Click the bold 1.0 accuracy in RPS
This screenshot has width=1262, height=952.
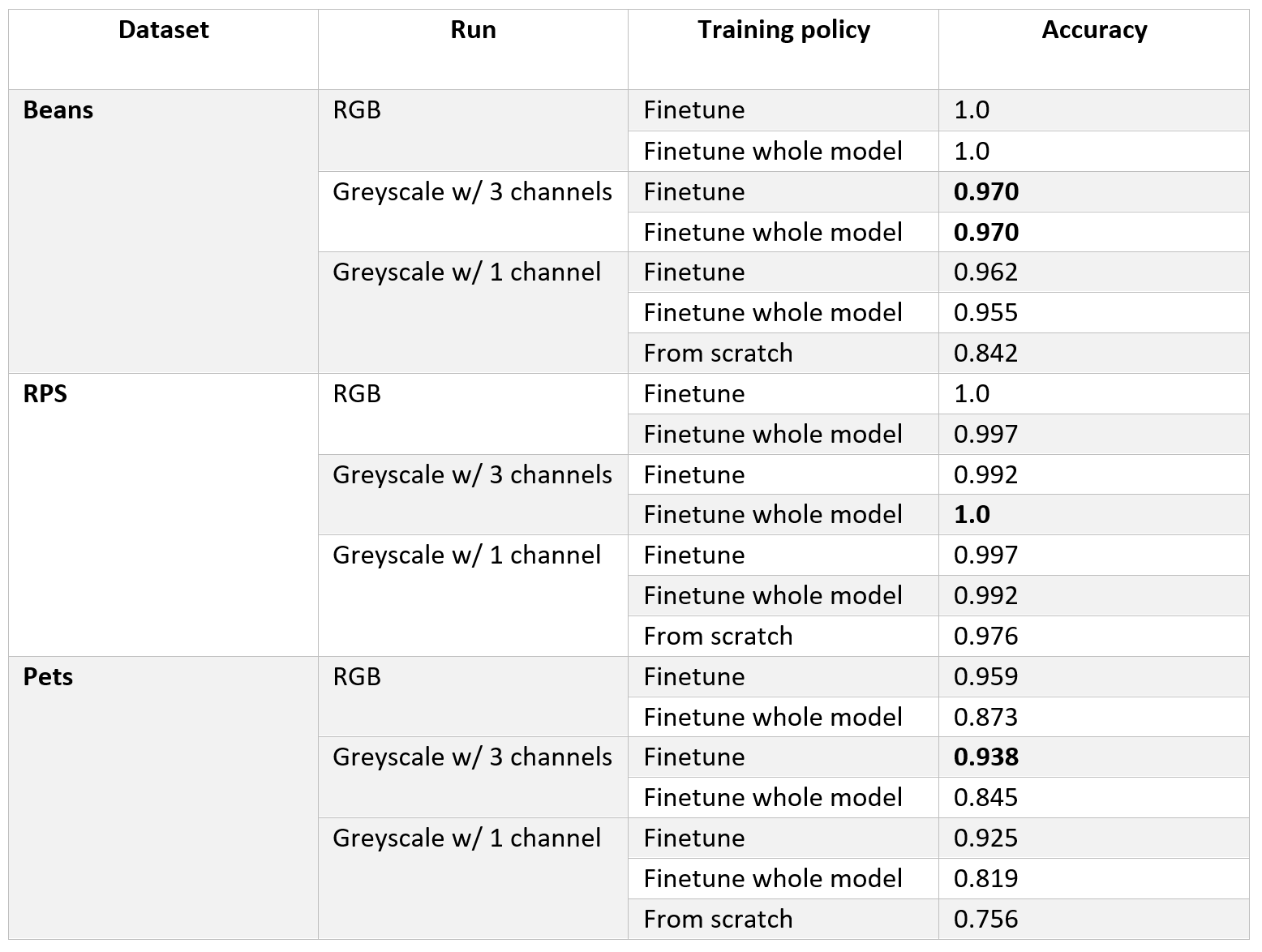[972, 515]
